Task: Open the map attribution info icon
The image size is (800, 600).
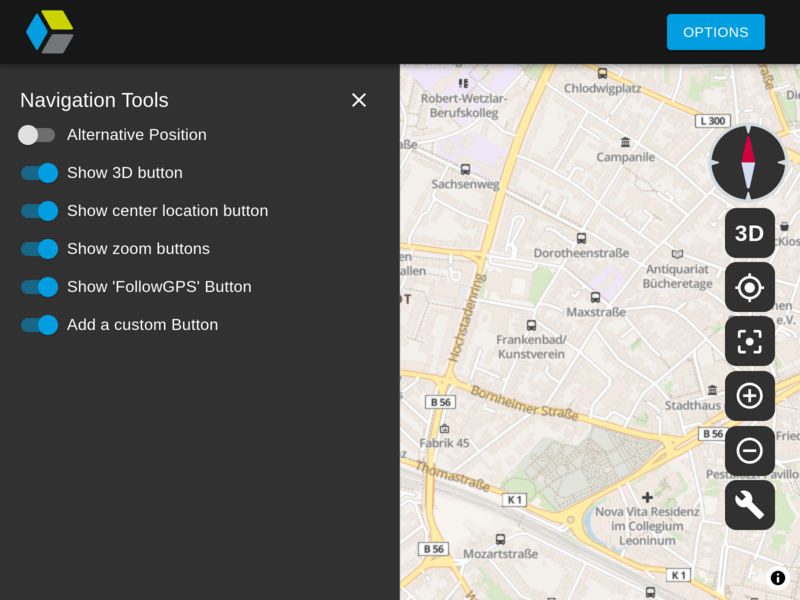Action: [777, 578]
